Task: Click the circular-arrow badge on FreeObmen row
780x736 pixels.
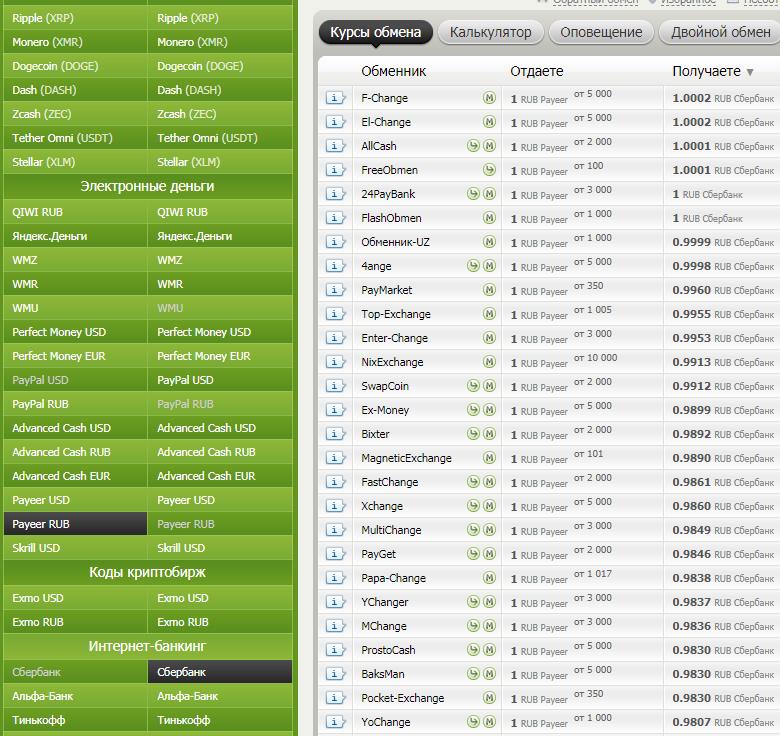Action: [489, 170]
